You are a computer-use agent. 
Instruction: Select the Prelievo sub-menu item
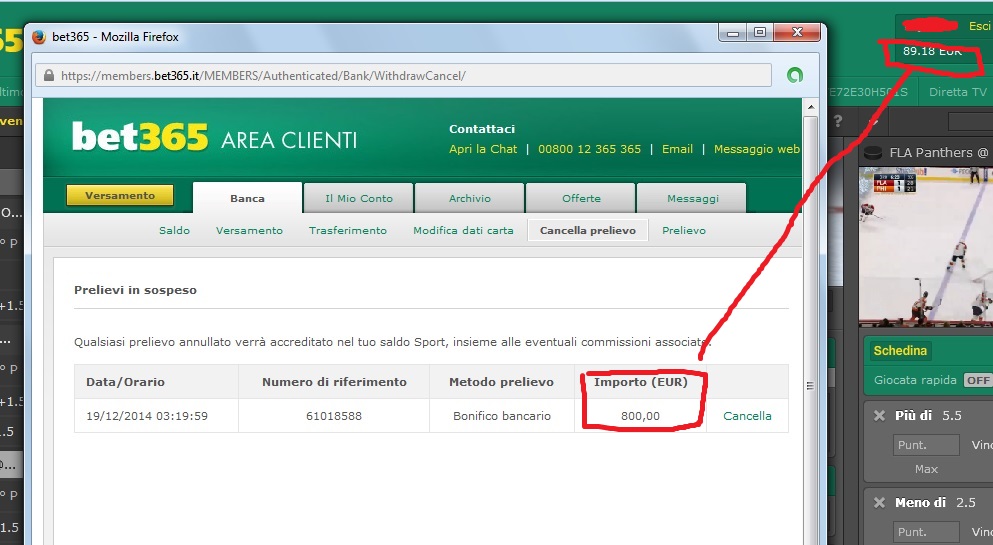[684, 230]
